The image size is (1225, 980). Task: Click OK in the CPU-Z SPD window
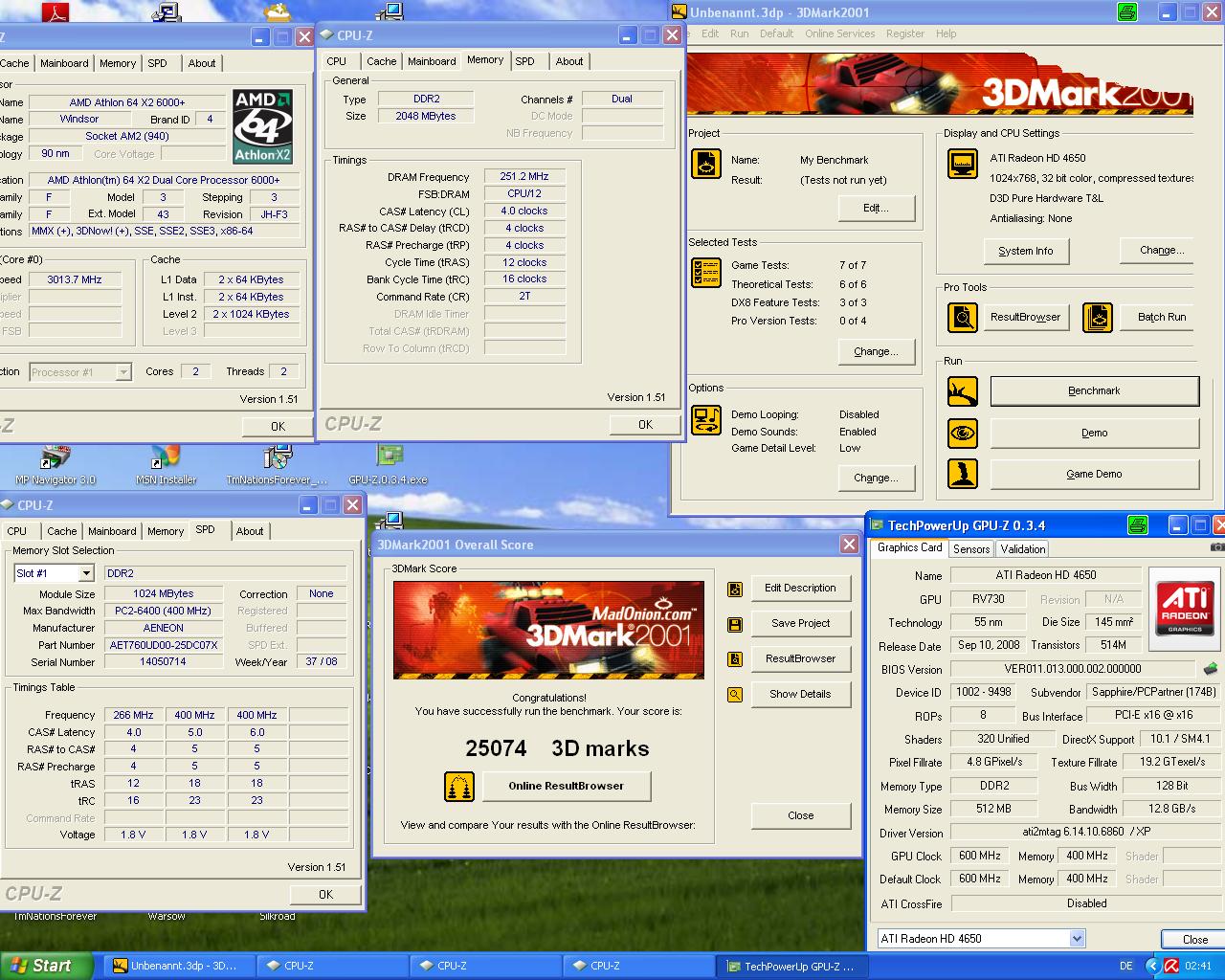325,895
